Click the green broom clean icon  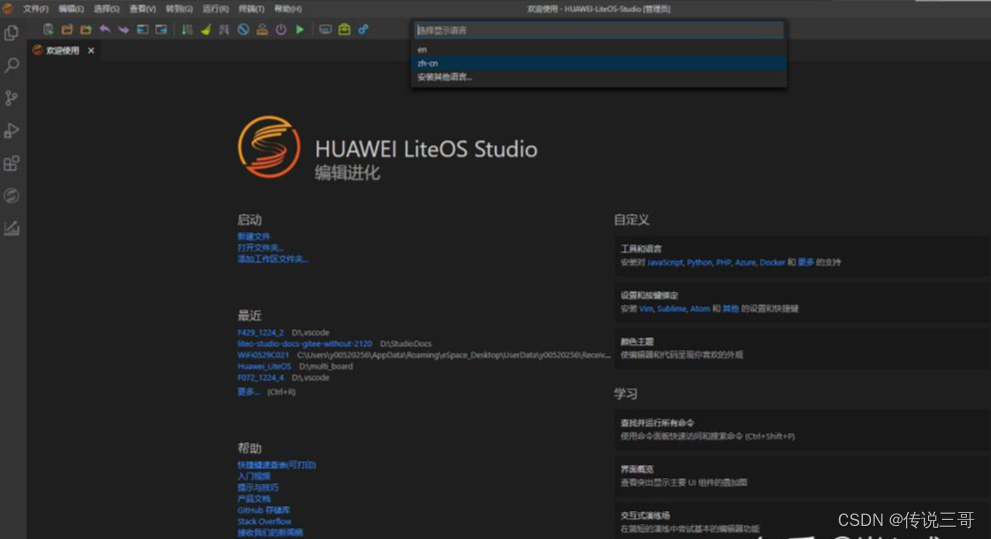(x=206, y=29)
